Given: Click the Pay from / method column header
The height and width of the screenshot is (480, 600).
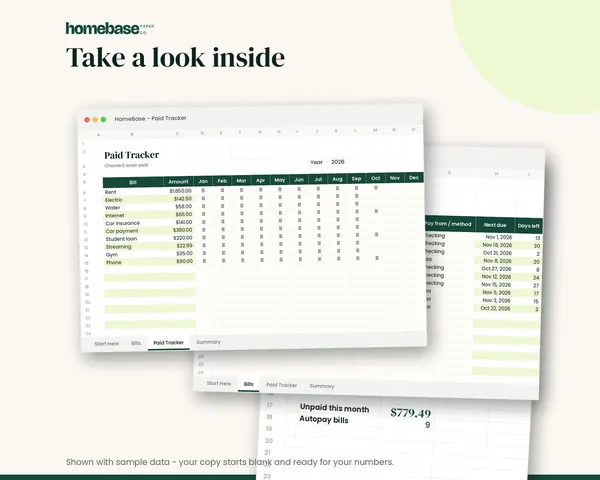Looking at the screenshot, I should 449,224.
